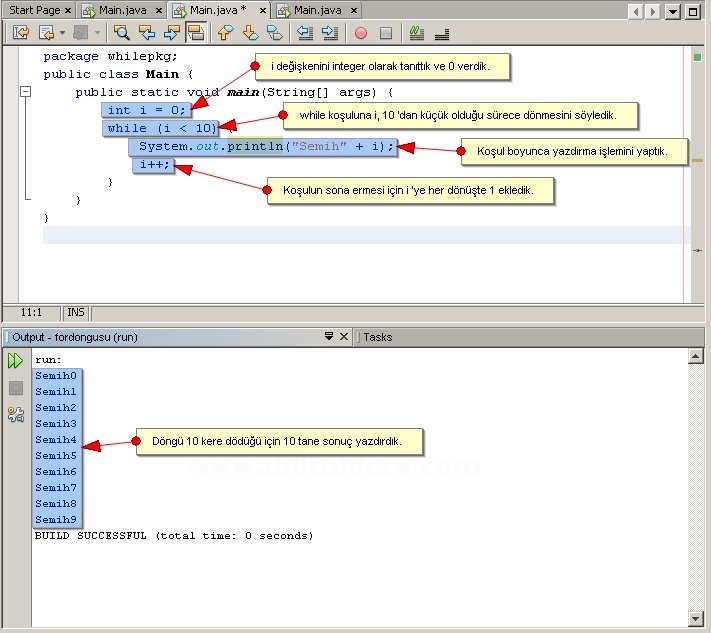Viewport: 711px width, 633px height.
Task: Click the "public class Main" line
Action: (118, 74)
